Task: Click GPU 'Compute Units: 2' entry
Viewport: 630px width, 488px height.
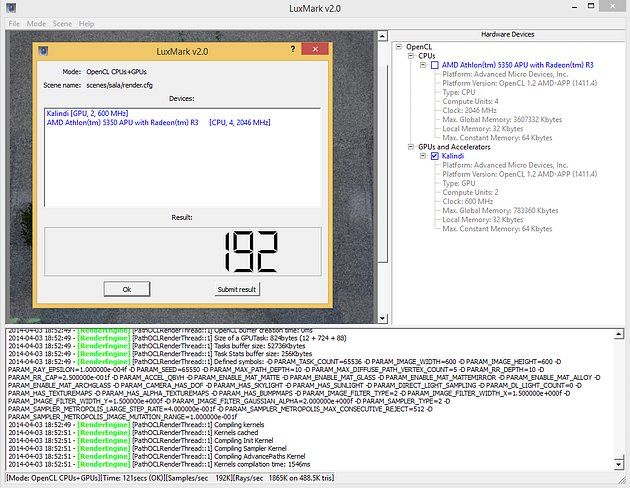Action: pos(470,192)
